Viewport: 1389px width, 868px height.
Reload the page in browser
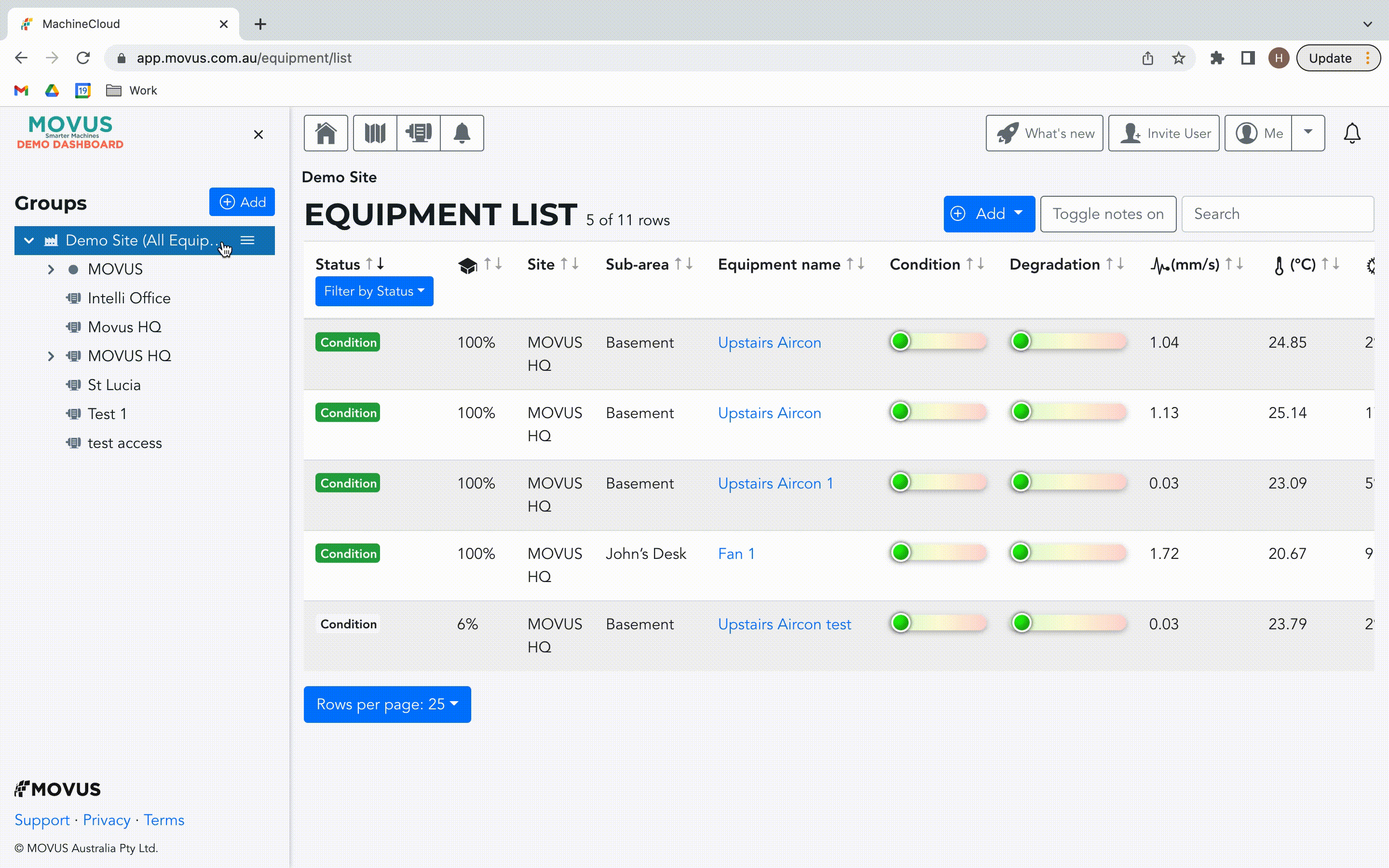coord(83,58)
